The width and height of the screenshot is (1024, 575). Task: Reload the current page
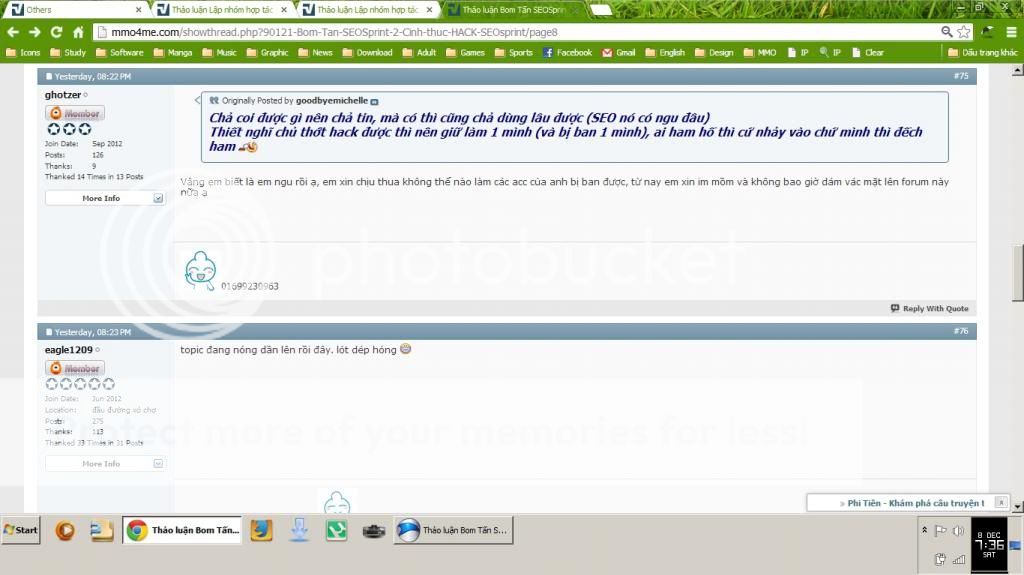coord(56,32)
